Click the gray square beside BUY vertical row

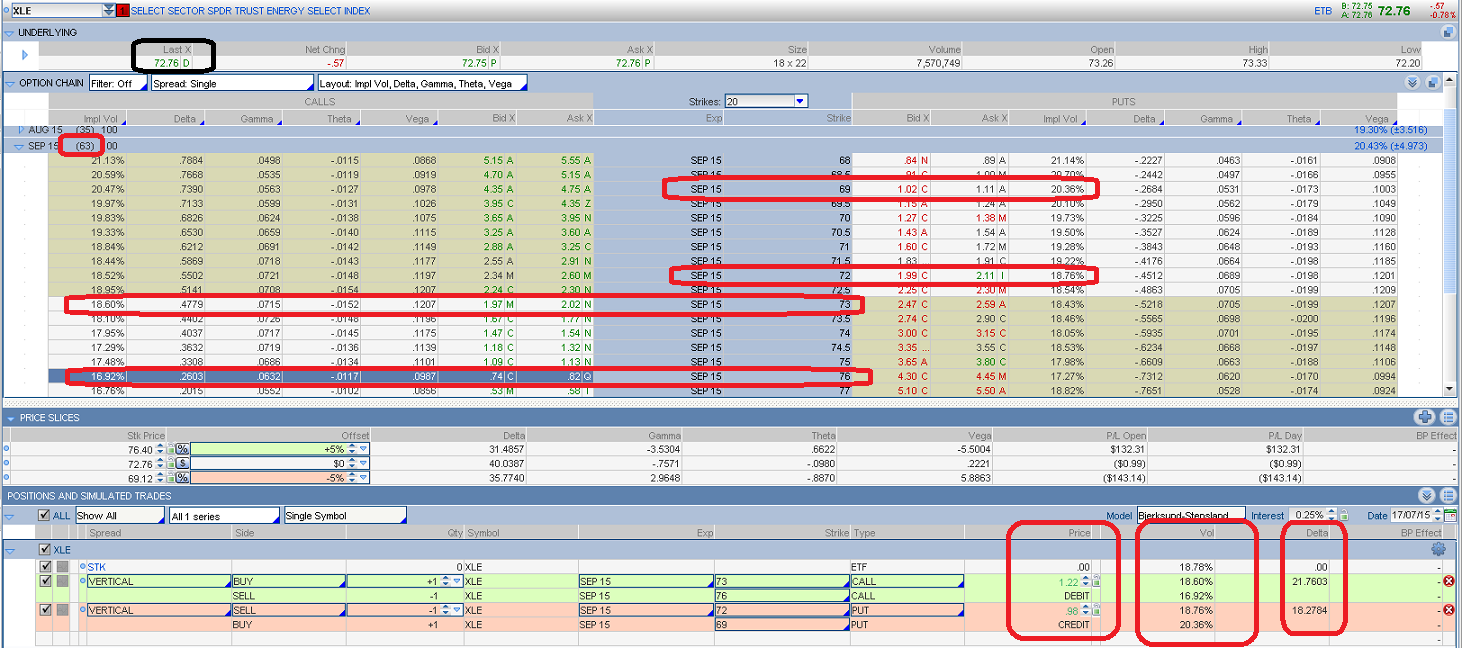coord(62,581)
